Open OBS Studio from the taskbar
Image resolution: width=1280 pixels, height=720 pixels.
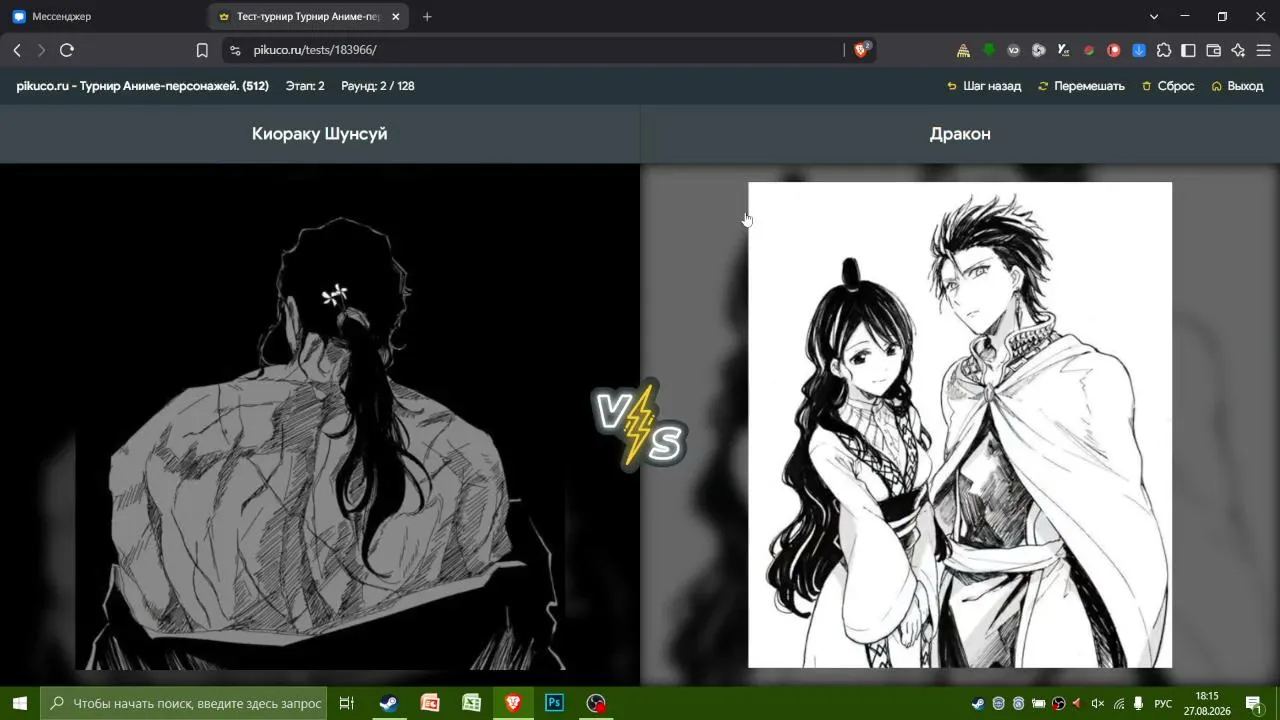click(596, 703)
